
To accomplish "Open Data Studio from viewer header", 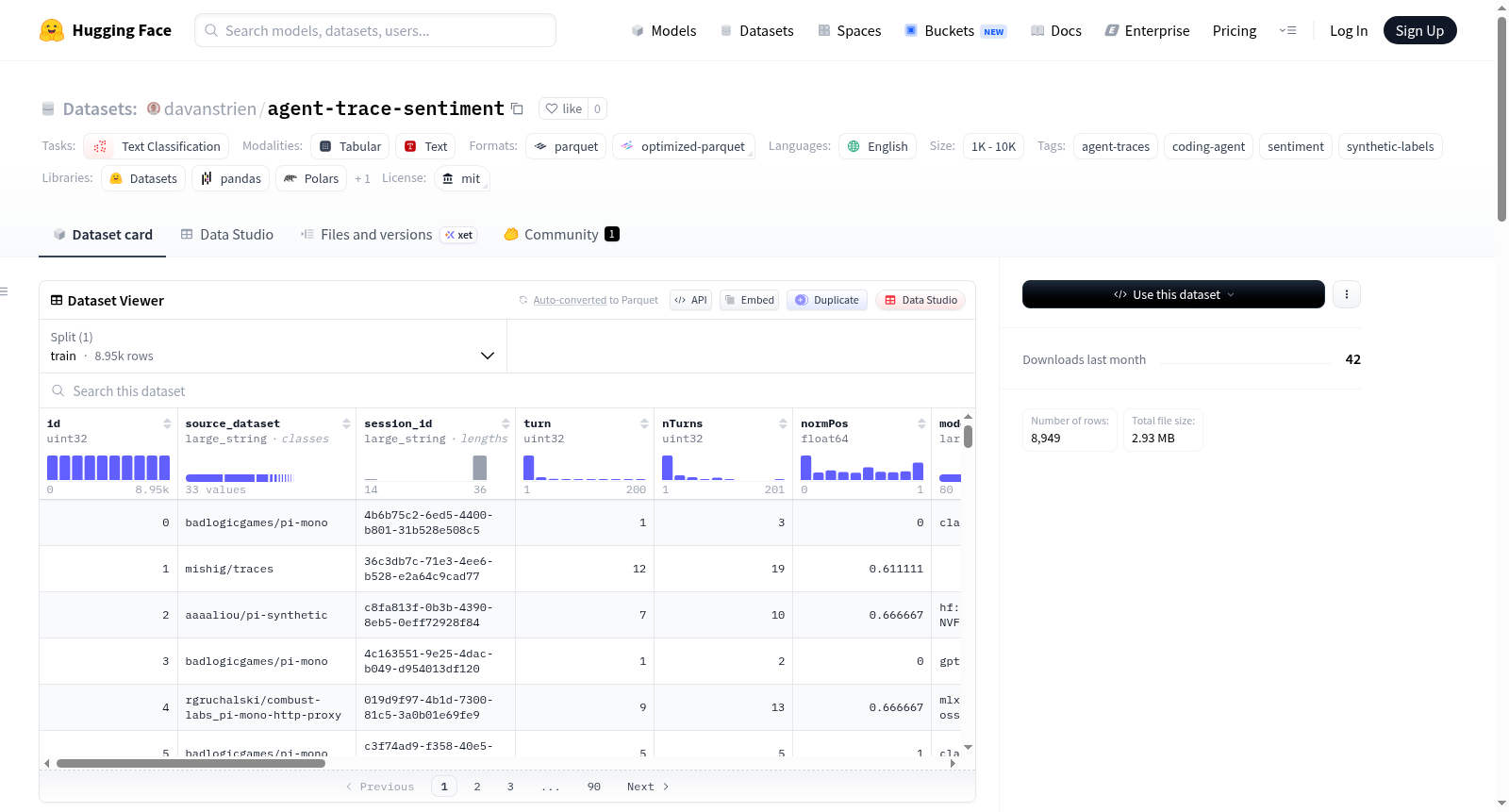I will click(920, 300).
